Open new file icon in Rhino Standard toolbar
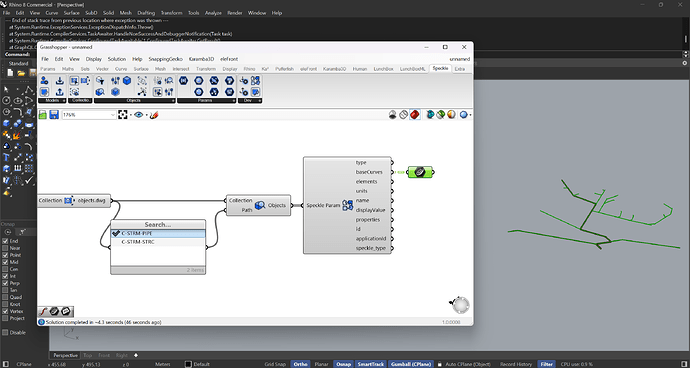Viewport: 690px width, 368px height. (x=11, y=73)
